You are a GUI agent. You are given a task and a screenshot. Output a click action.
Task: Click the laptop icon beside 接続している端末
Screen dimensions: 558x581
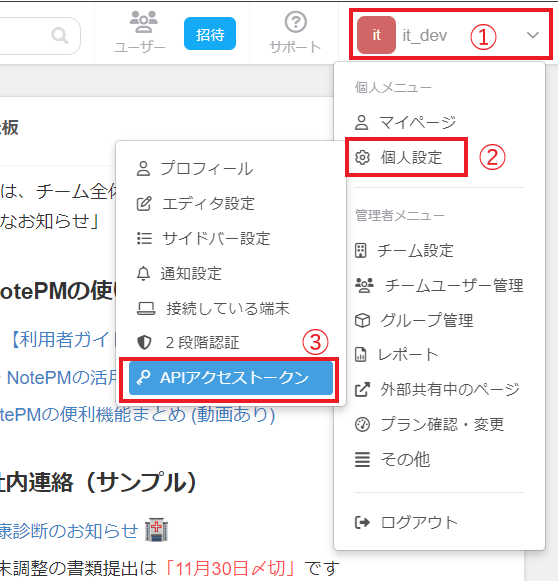[146, 308]
